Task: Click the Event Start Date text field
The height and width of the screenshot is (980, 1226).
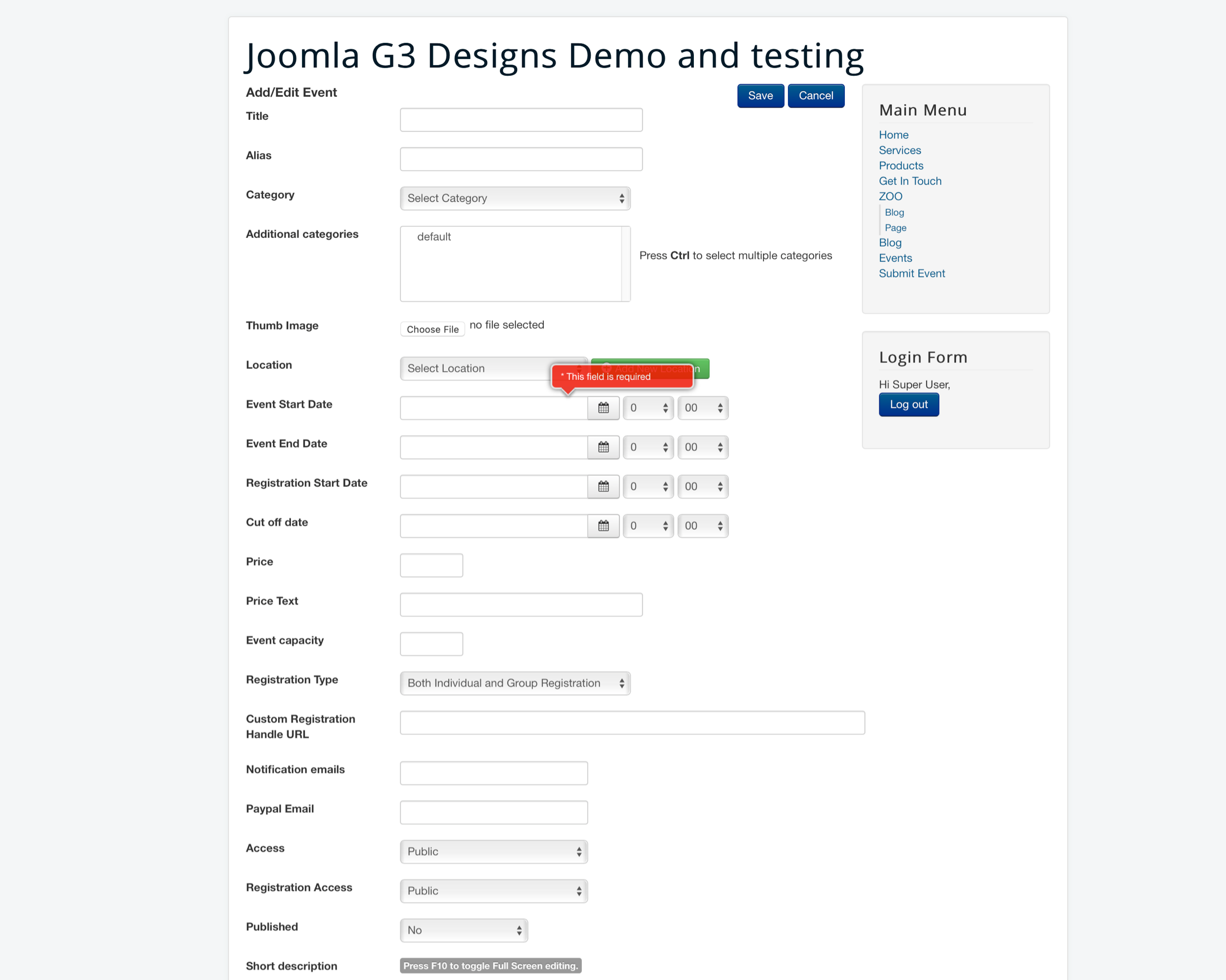Action: tap(494, 408)
